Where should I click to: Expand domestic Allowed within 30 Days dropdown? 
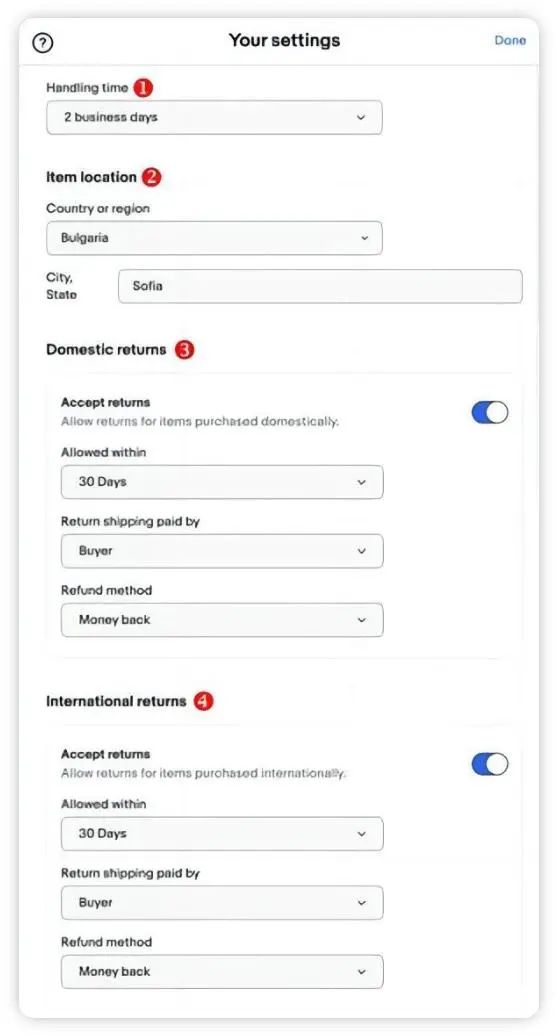pos(222,482)
